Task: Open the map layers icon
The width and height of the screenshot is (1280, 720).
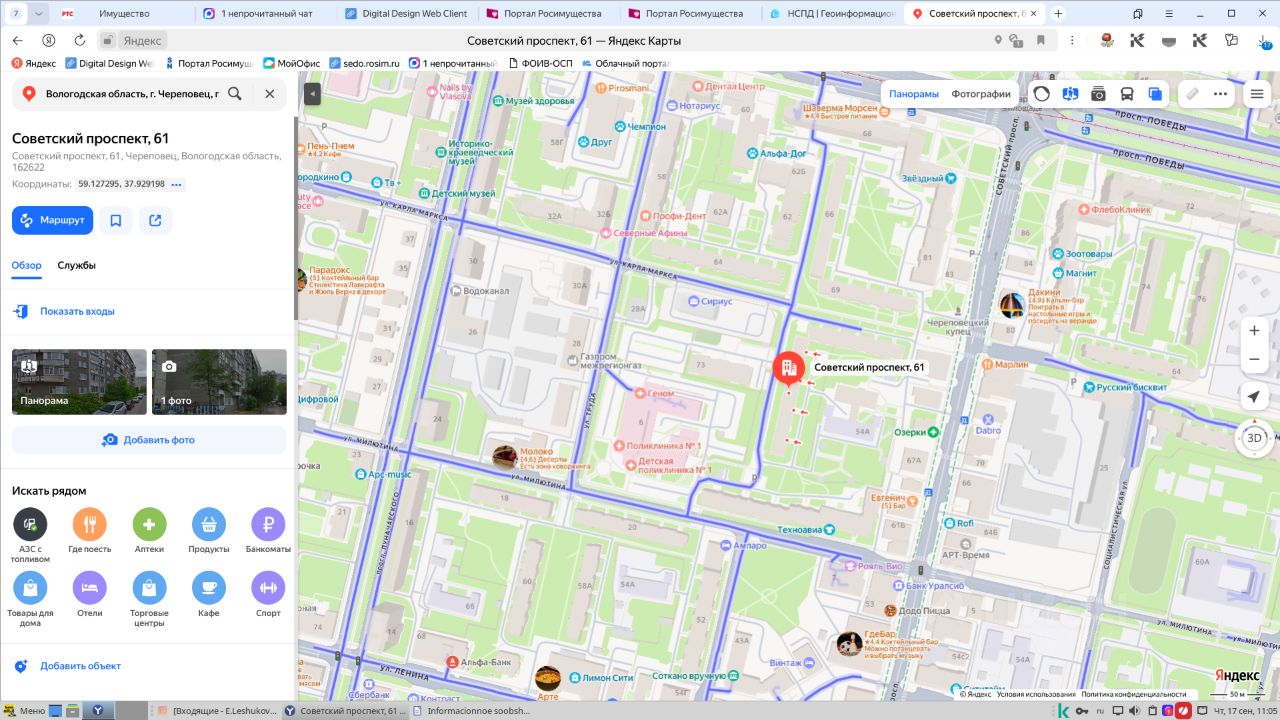Action: point(1156,94)
